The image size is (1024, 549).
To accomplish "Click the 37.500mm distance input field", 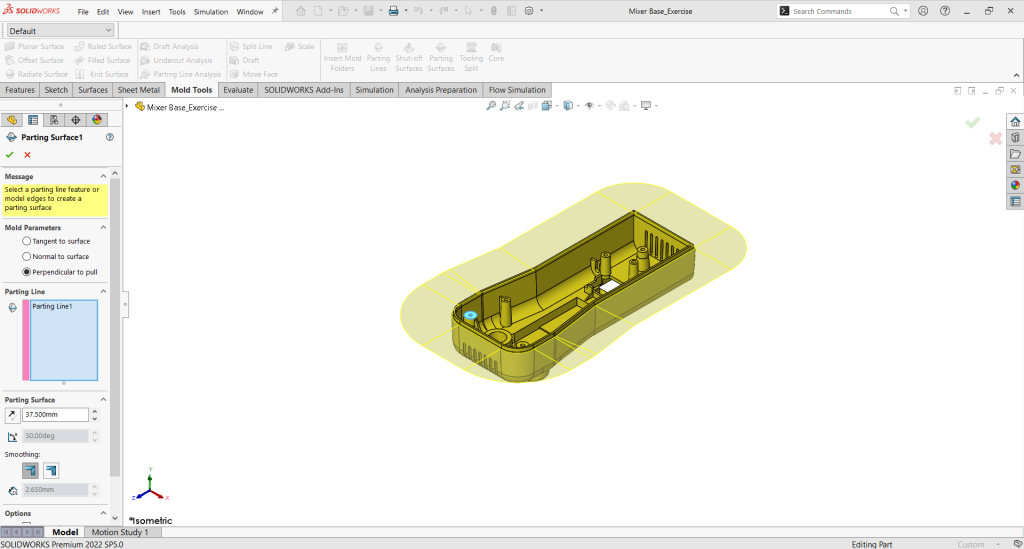I will click(55, 415).
